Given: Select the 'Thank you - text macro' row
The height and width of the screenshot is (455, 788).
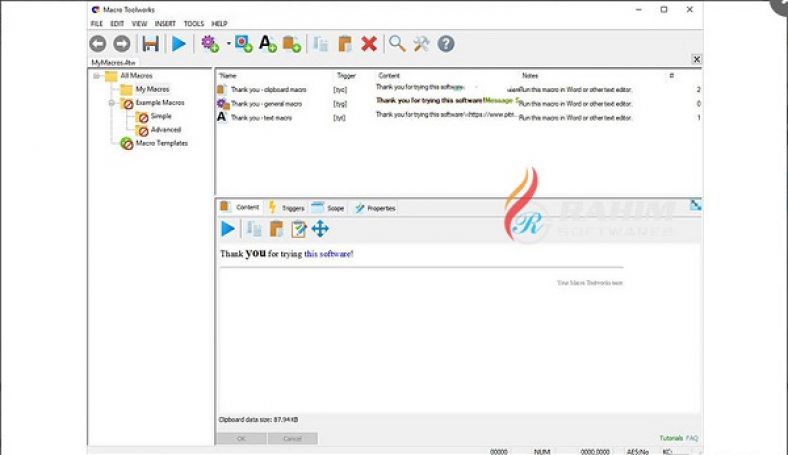Looking at the screenshot, I should pos(458,118).
